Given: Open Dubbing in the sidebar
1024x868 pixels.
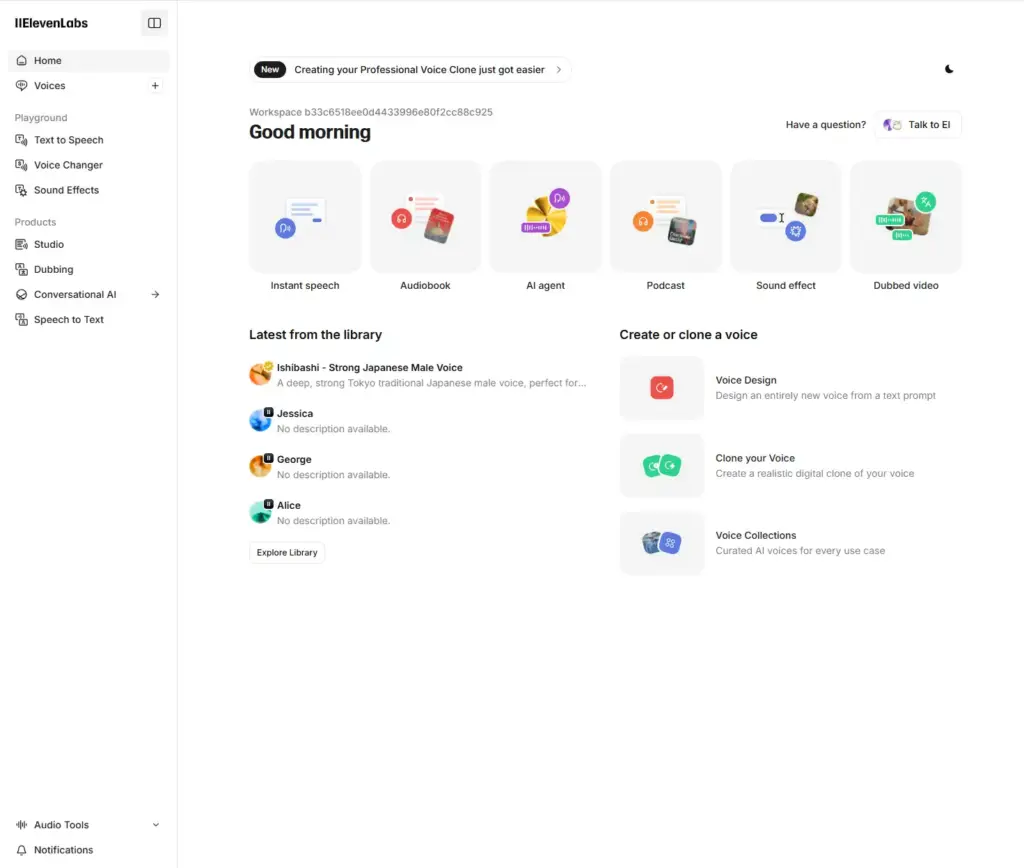Looking at the screenshot, I should 54,269.
